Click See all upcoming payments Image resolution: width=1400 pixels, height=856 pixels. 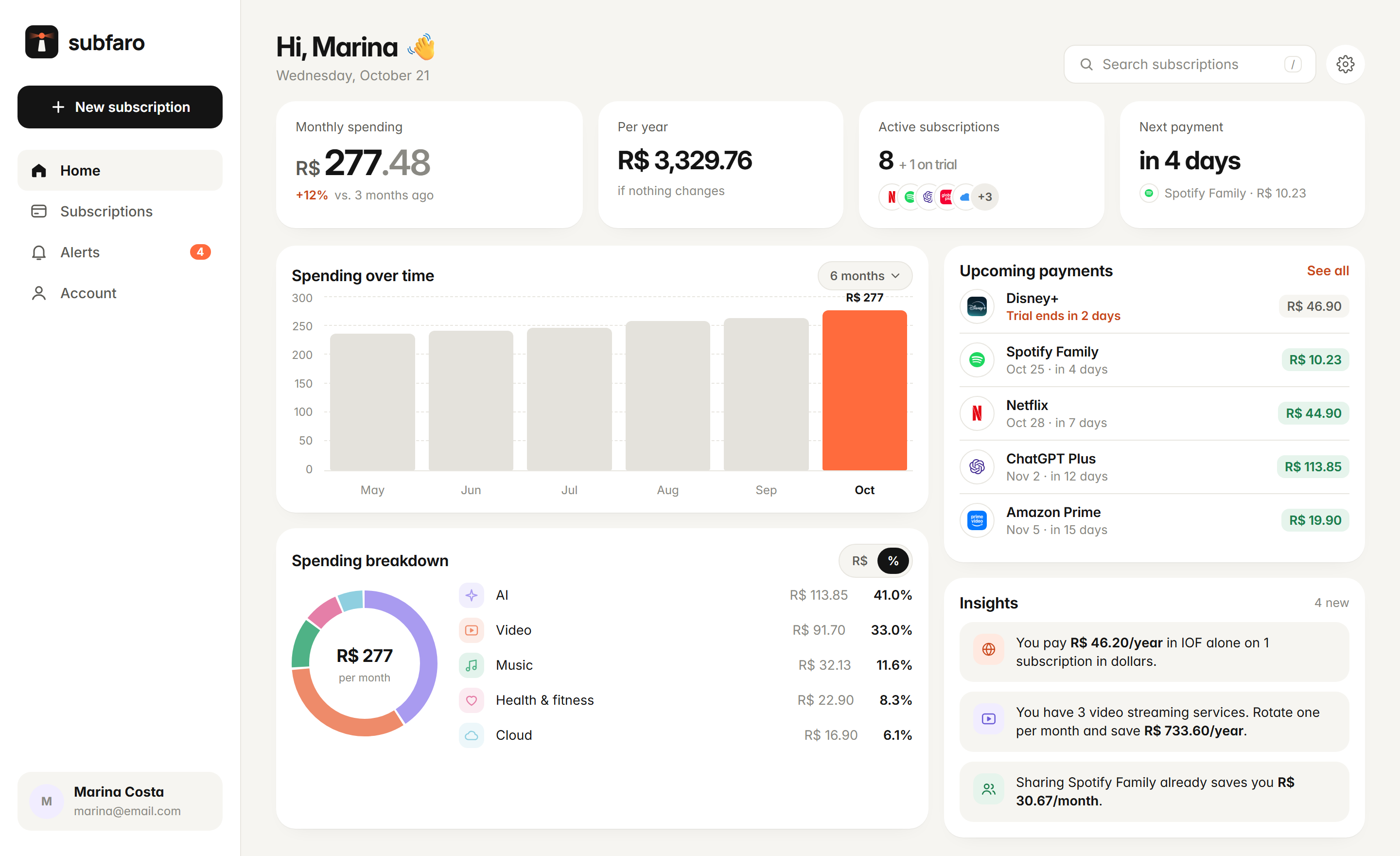tap(1327, 270)
